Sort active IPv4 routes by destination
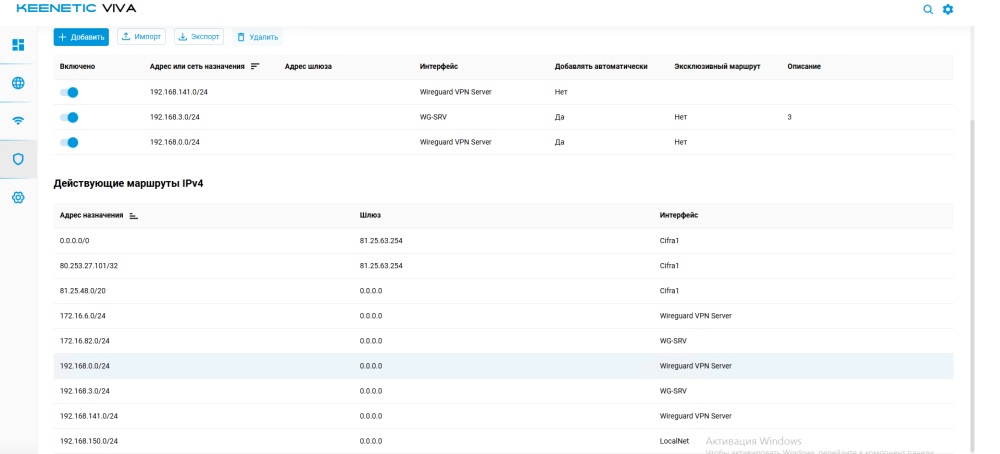 coord(133,215)
